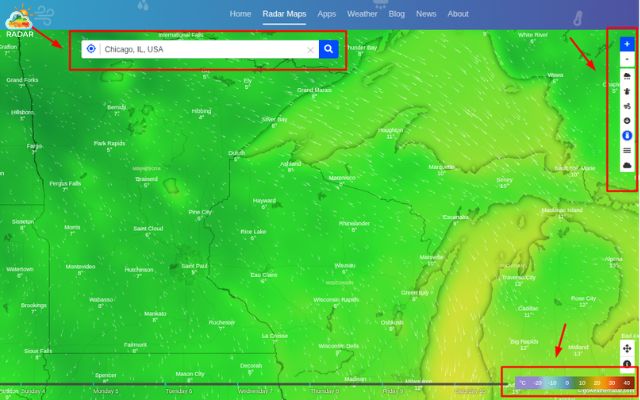The image size is (640, 400).
Task: Open the News page
Action: [426, 14]
